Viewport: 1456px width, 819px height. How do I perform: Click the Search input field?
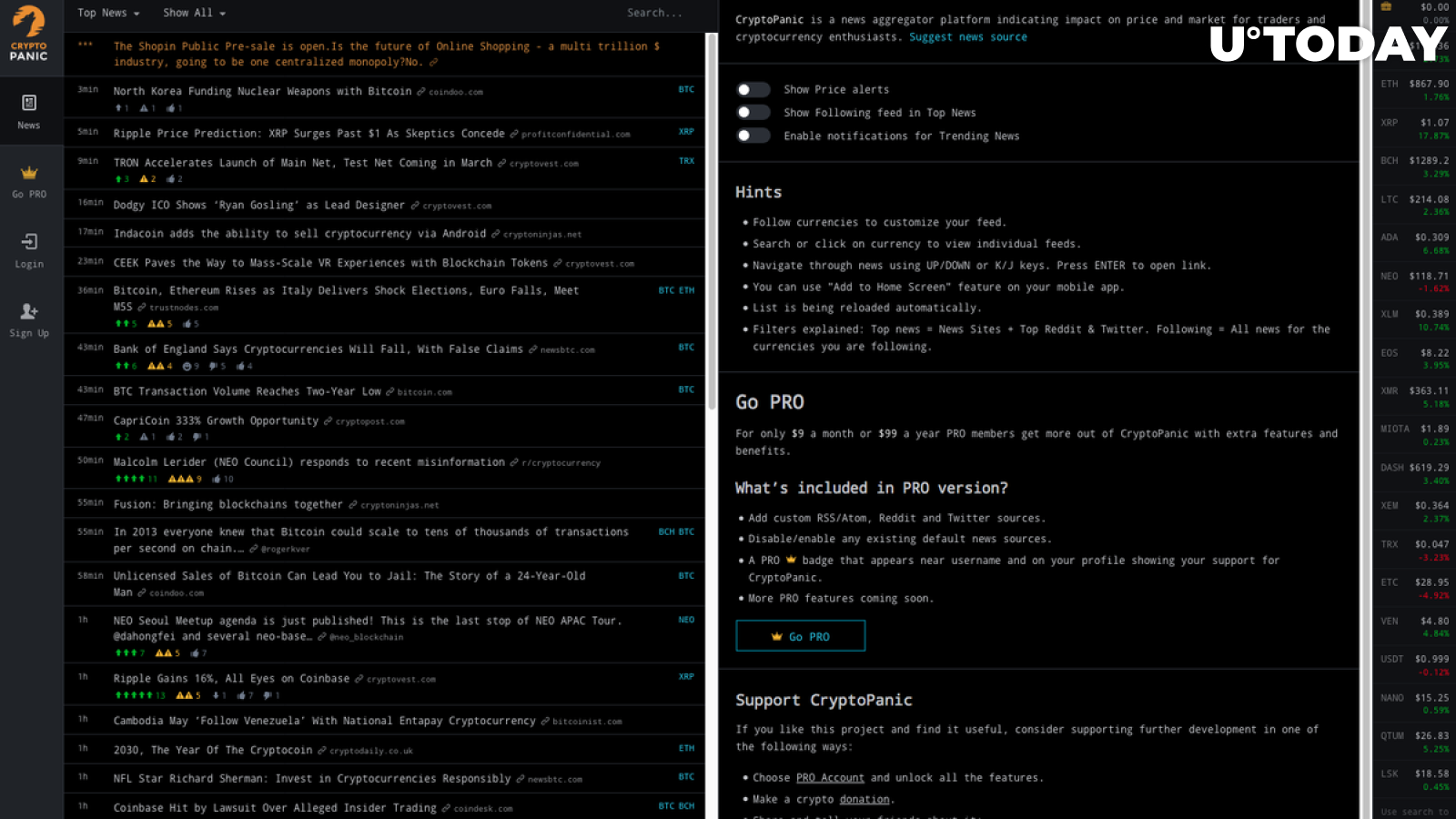653,13
